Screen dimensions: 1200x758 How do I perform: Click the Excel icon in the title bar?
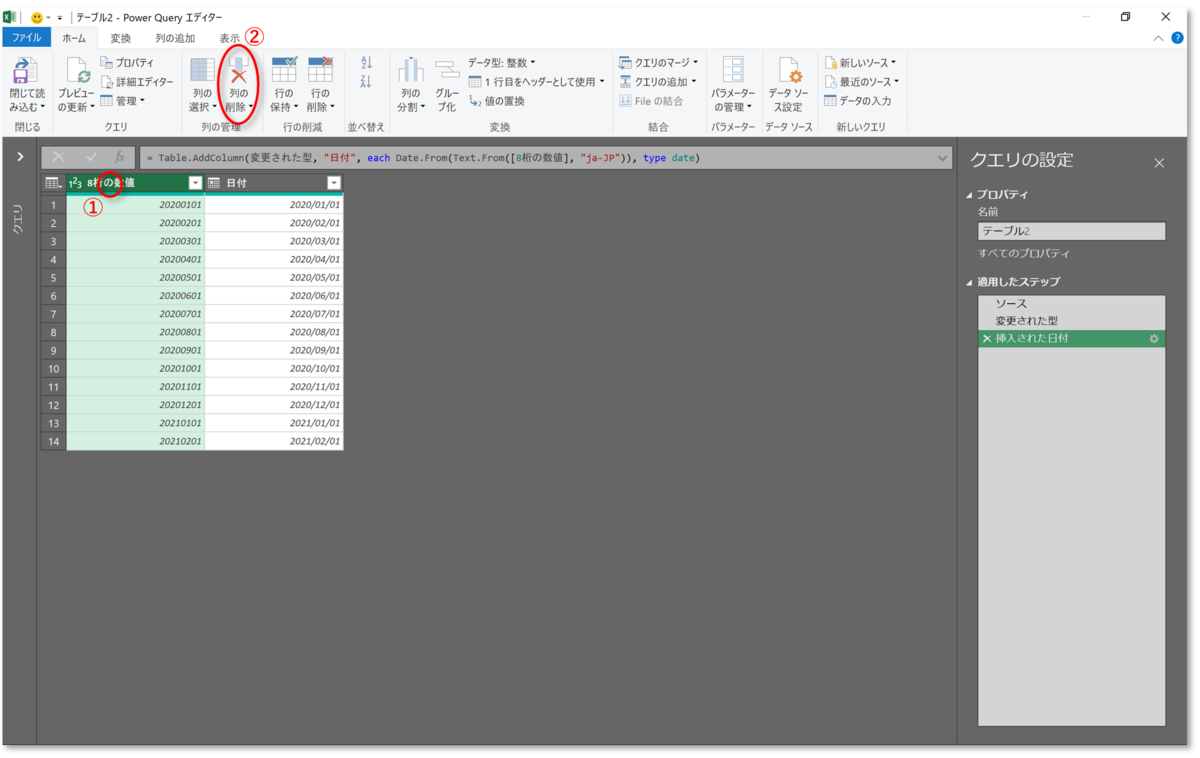point(10,17)
